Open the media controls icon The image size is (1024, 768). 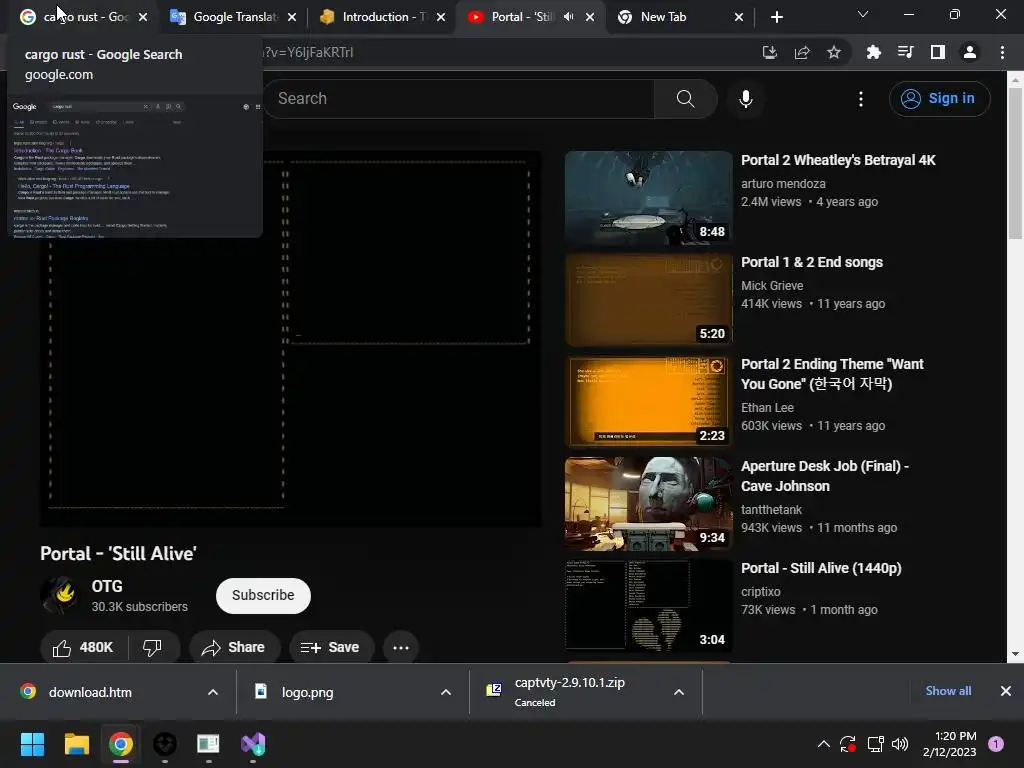(905, 53)
